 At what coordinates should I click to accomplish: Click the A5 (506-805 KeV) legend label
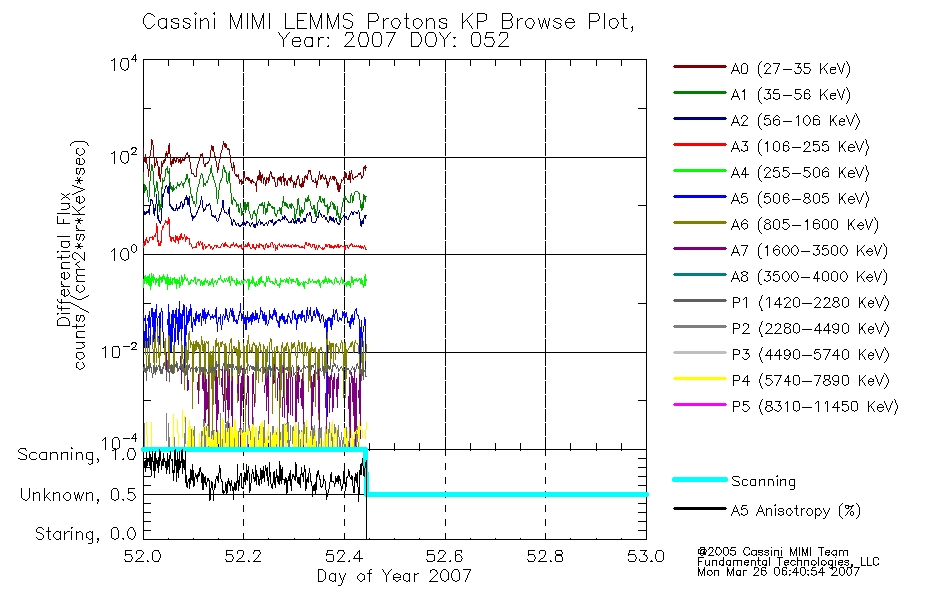point(800,199)
